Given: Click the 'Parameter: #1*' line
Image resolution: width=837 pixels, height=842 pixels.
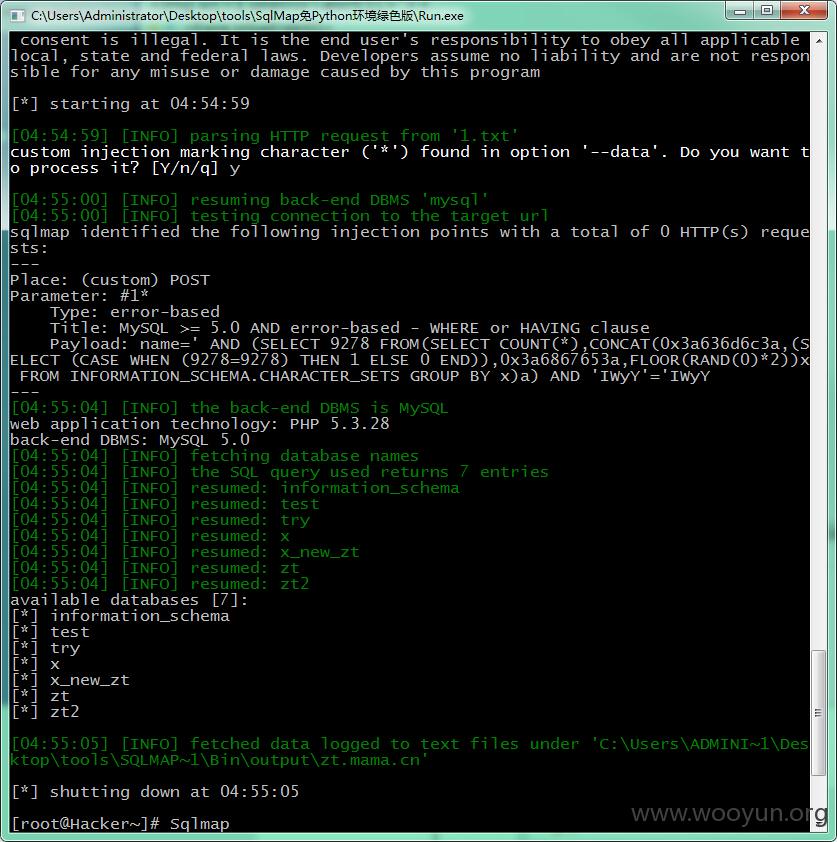Looking at the screenshot, I should pos(79,296).
